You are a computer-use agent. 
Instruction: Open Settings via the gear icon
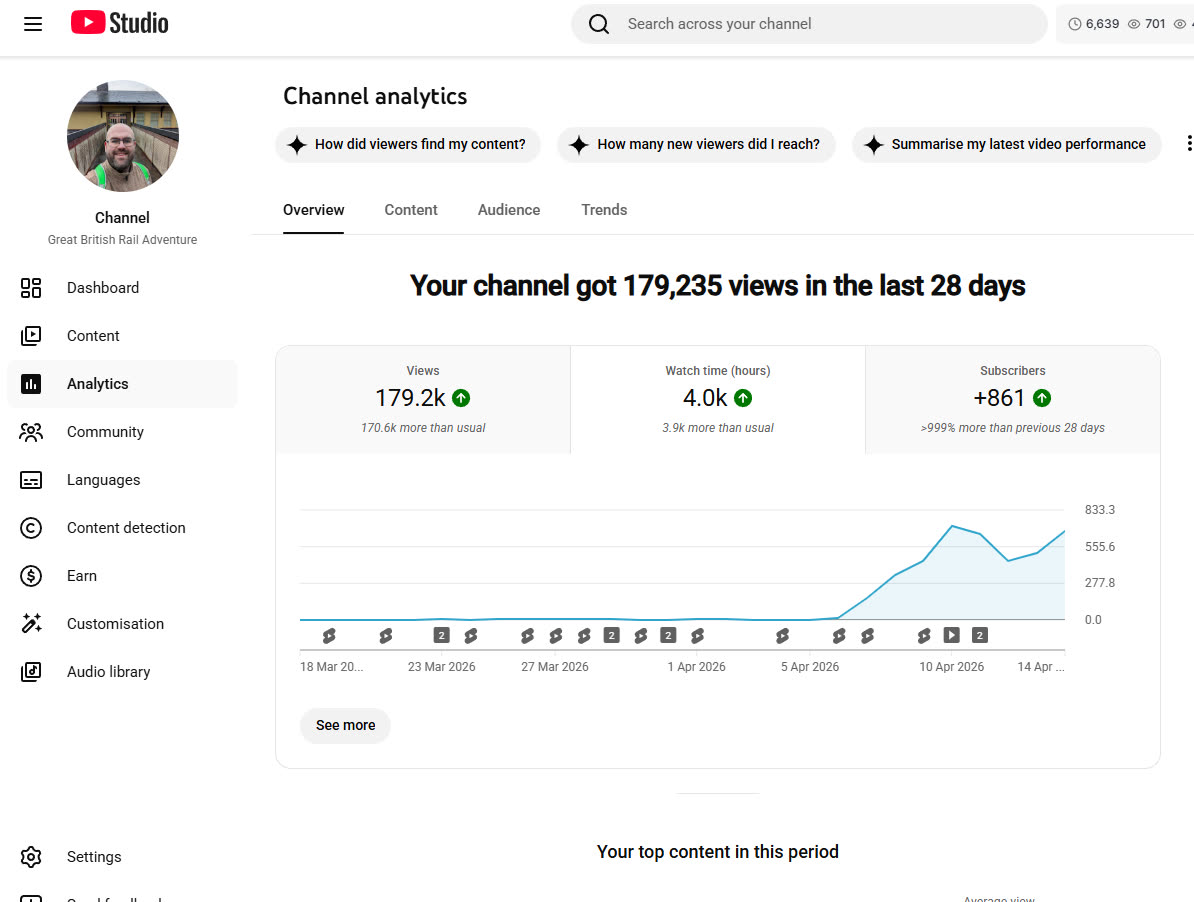click(x=31, y=856)
